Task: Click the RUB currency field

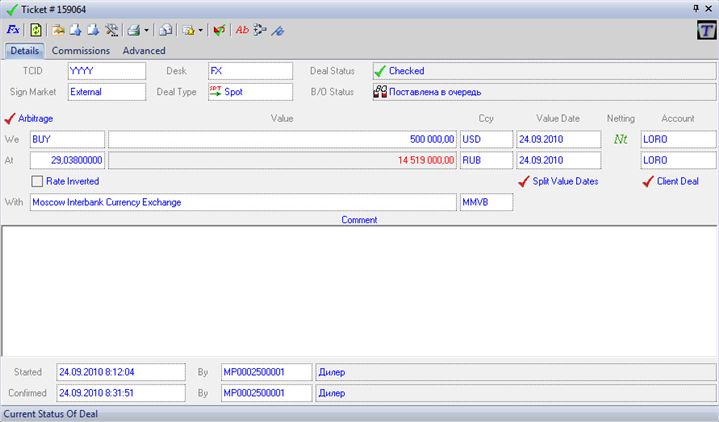Action: (487, 160)
